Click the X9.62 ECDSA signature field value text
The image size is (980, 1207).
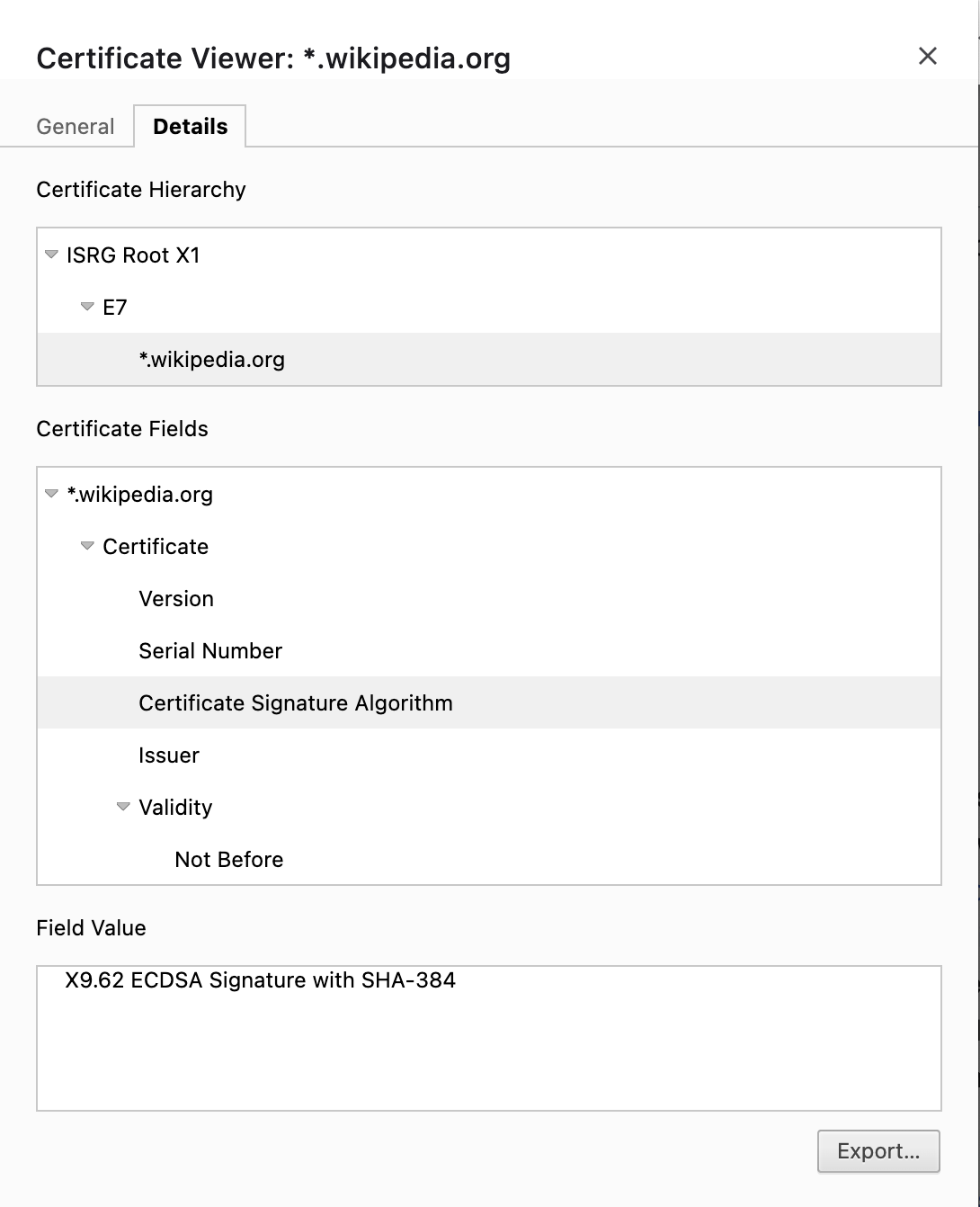(259, 980)
